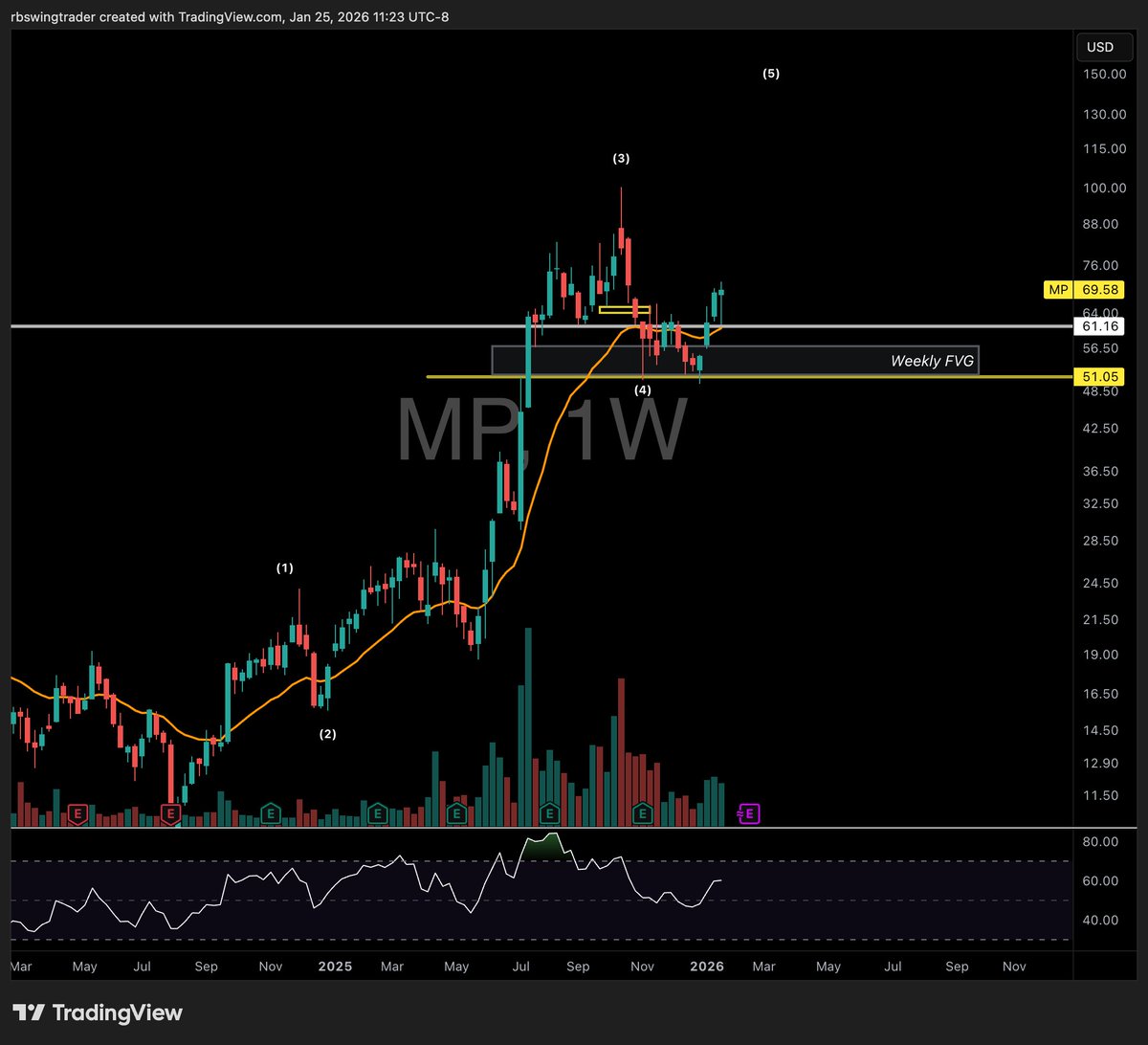Select the Elliott wave (1) label

(x=285, y=567)
